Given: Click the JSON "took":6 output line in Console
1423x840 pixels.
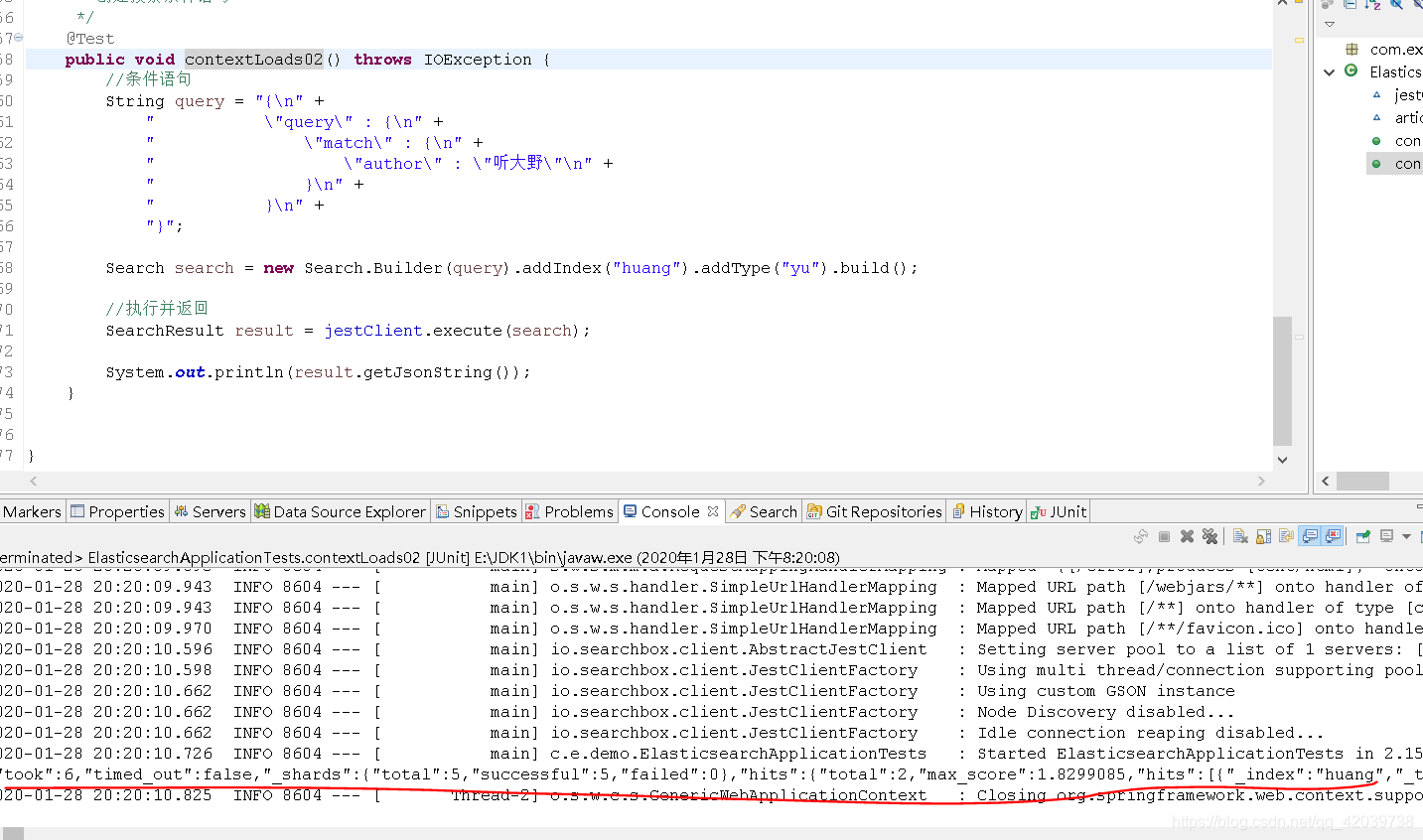Looking at the screenshot, I should point(711,774).
